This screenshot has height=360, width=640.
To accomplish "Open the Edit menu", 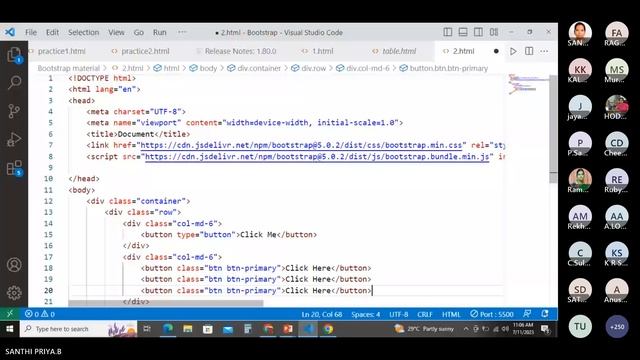I will [52, 32].
